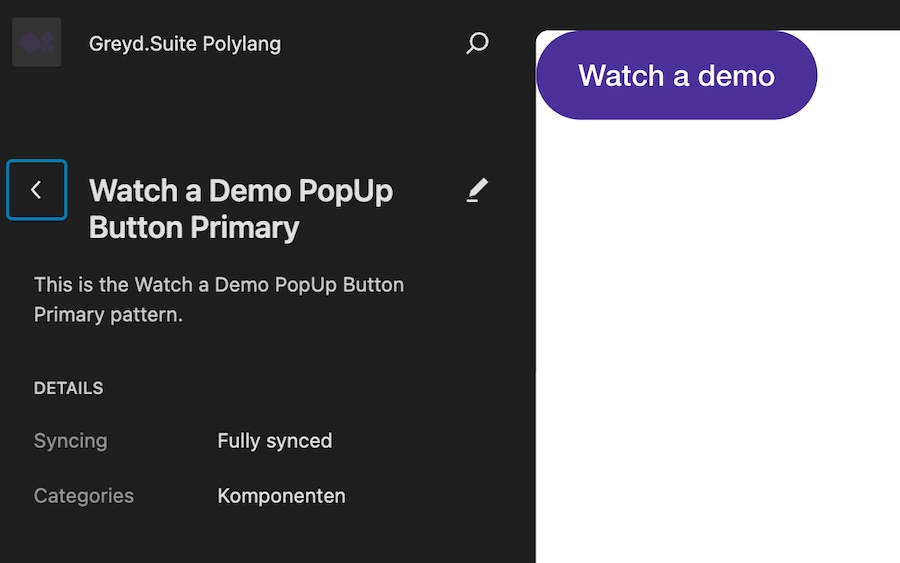Go back using the left chevron button
This screenshot has width=900, height=563.
click(x=37, y=190)
